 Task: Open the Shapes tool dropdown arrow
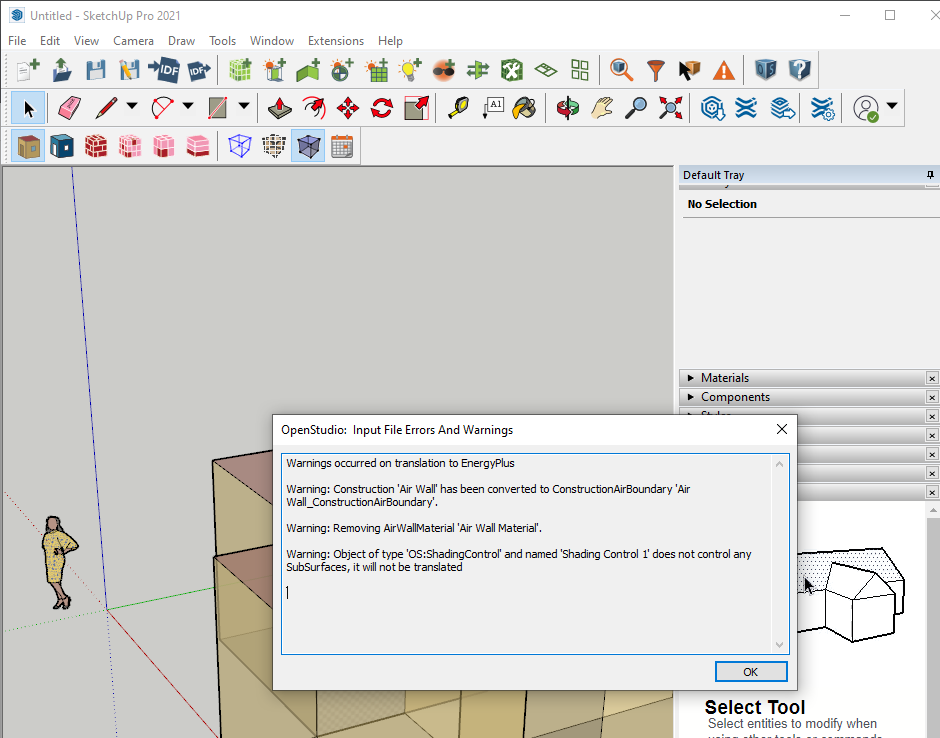244,106
